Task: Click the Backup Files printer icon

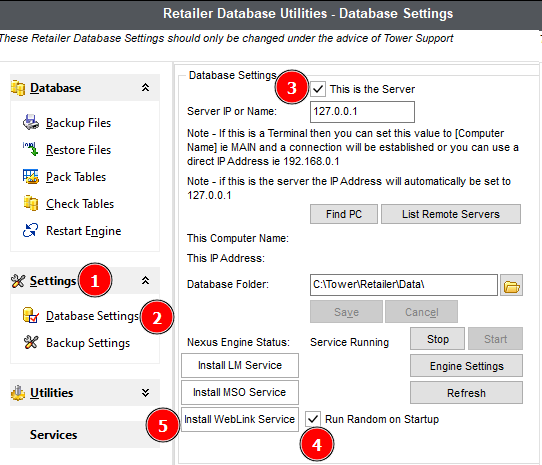Action: pos(31,122)
